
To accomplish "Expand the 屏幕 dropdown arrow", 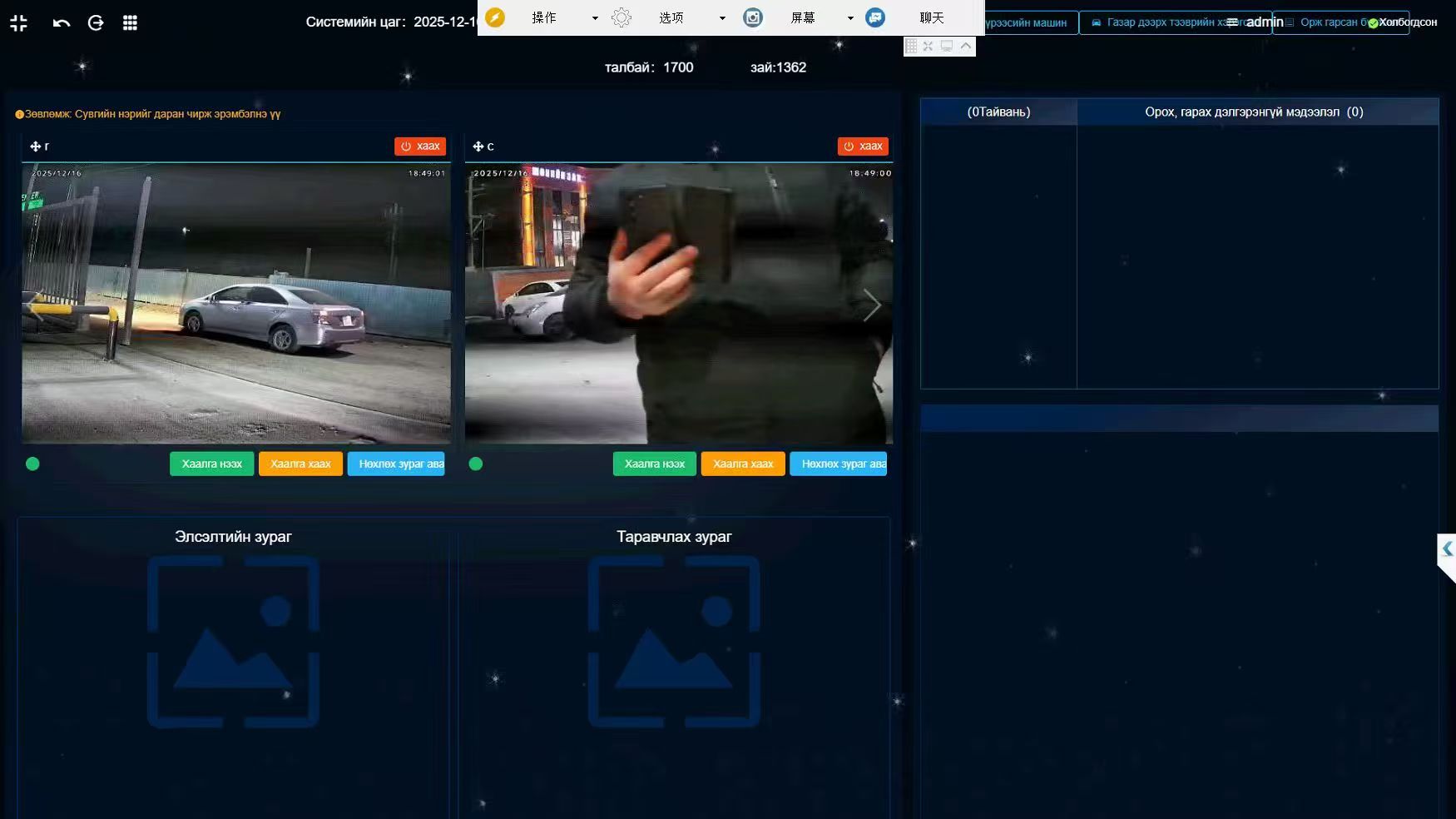I will pos(850,18).
